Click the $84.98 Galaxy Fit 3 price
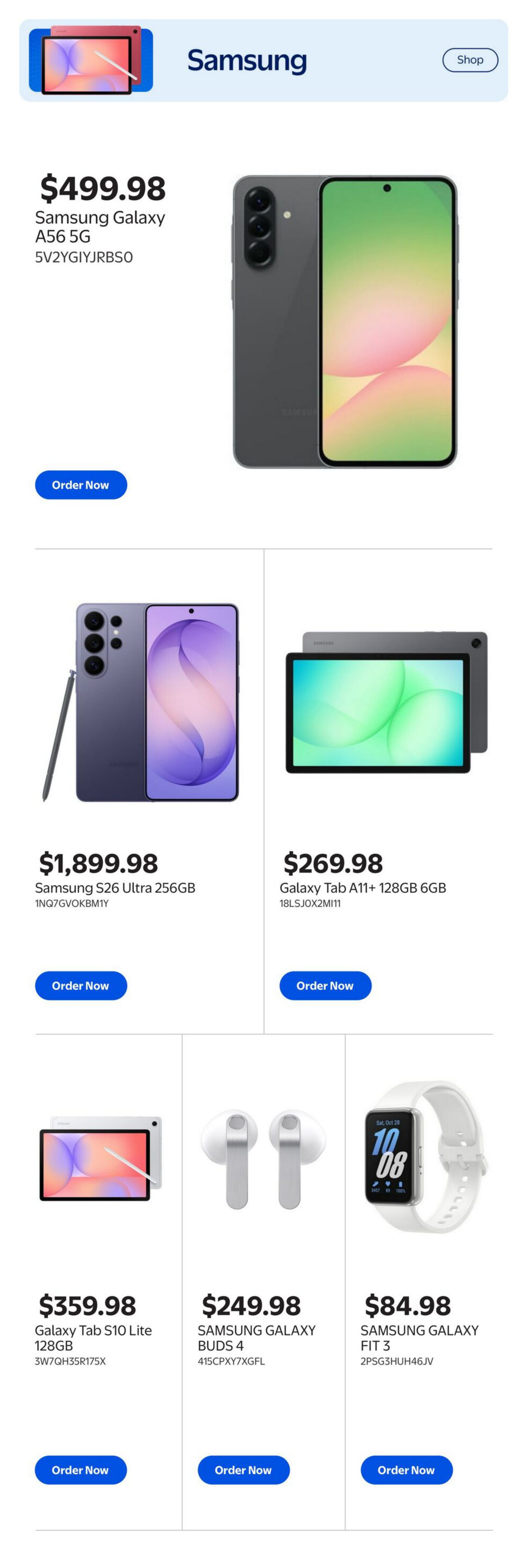The height and width of the screenshot is (1568, 529). (x=407, y=1305)
